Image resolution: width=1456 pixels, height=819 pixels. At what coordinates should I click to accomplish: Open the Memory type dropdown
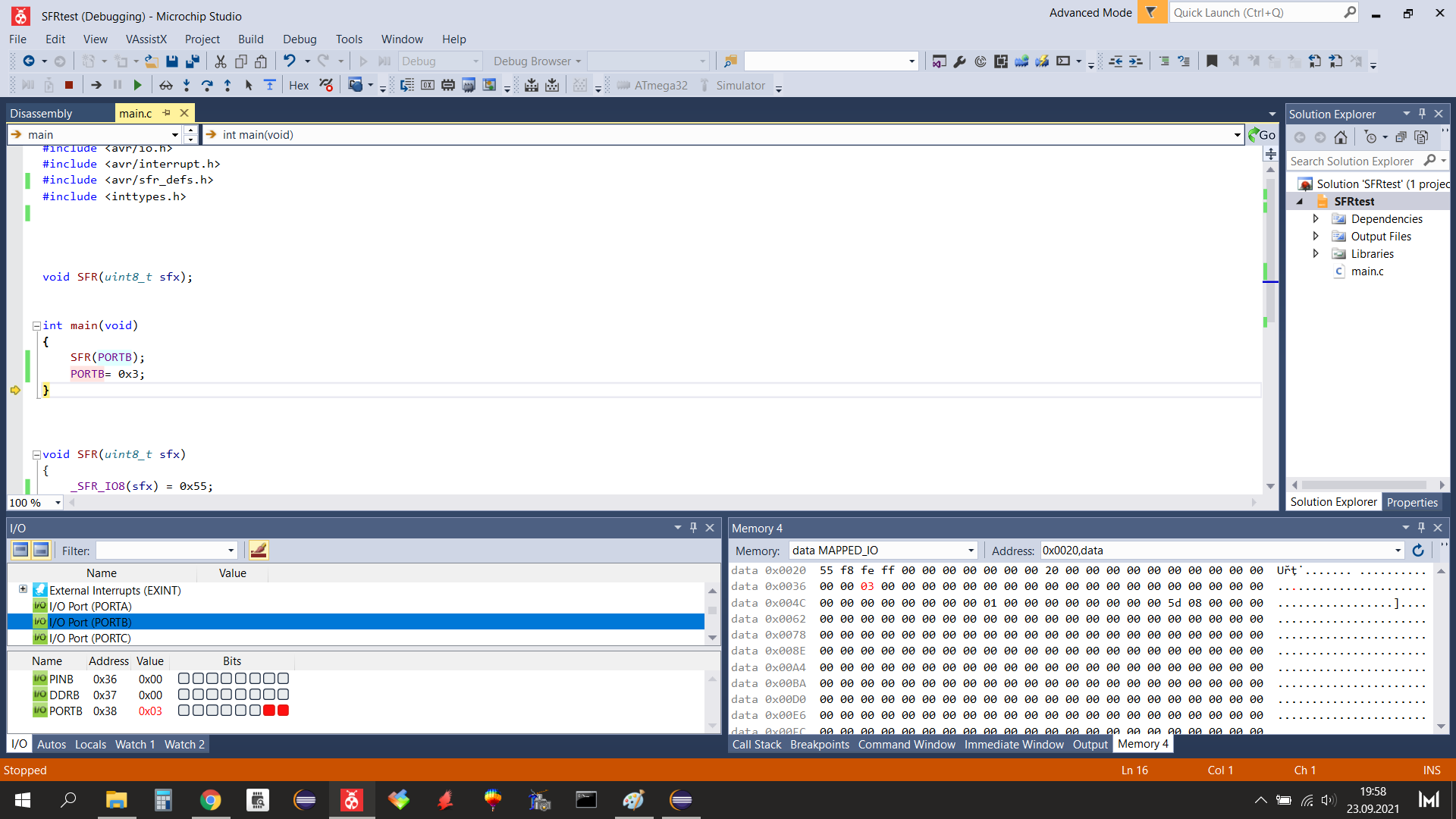tap(971, 551)
